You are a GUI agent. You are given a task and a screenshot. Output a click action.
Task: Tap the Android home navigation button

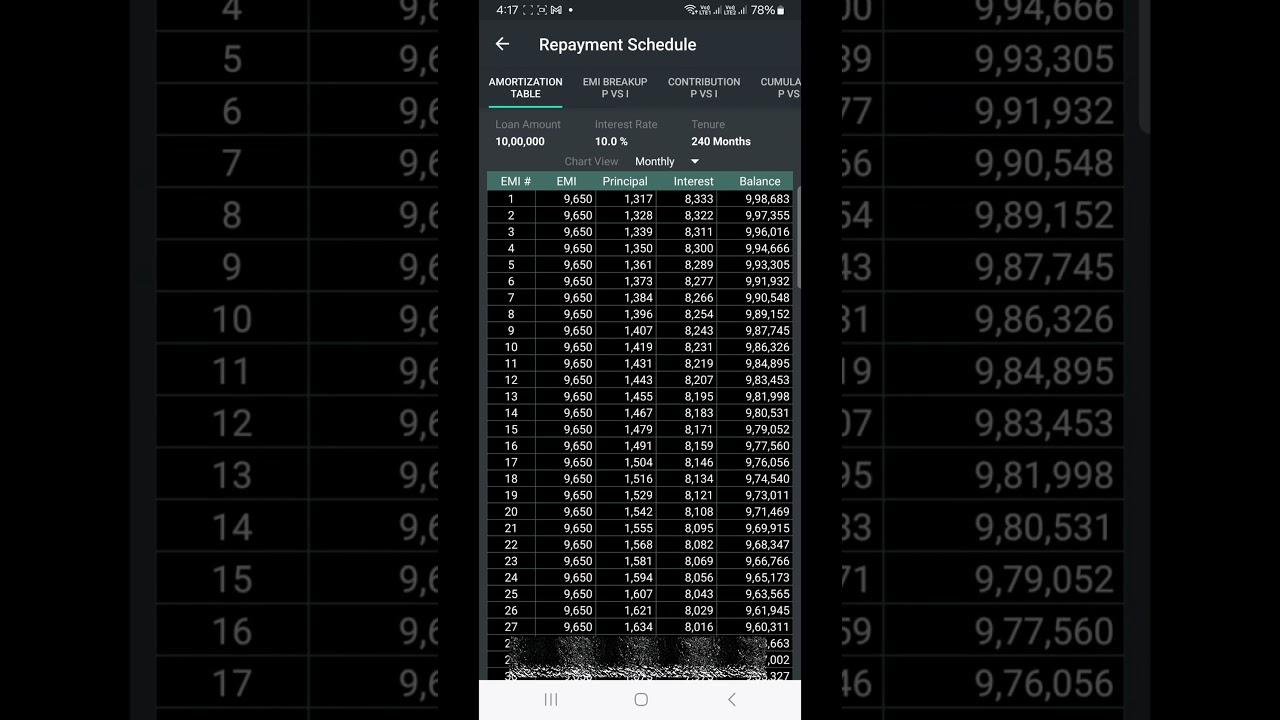pos(641,700)
